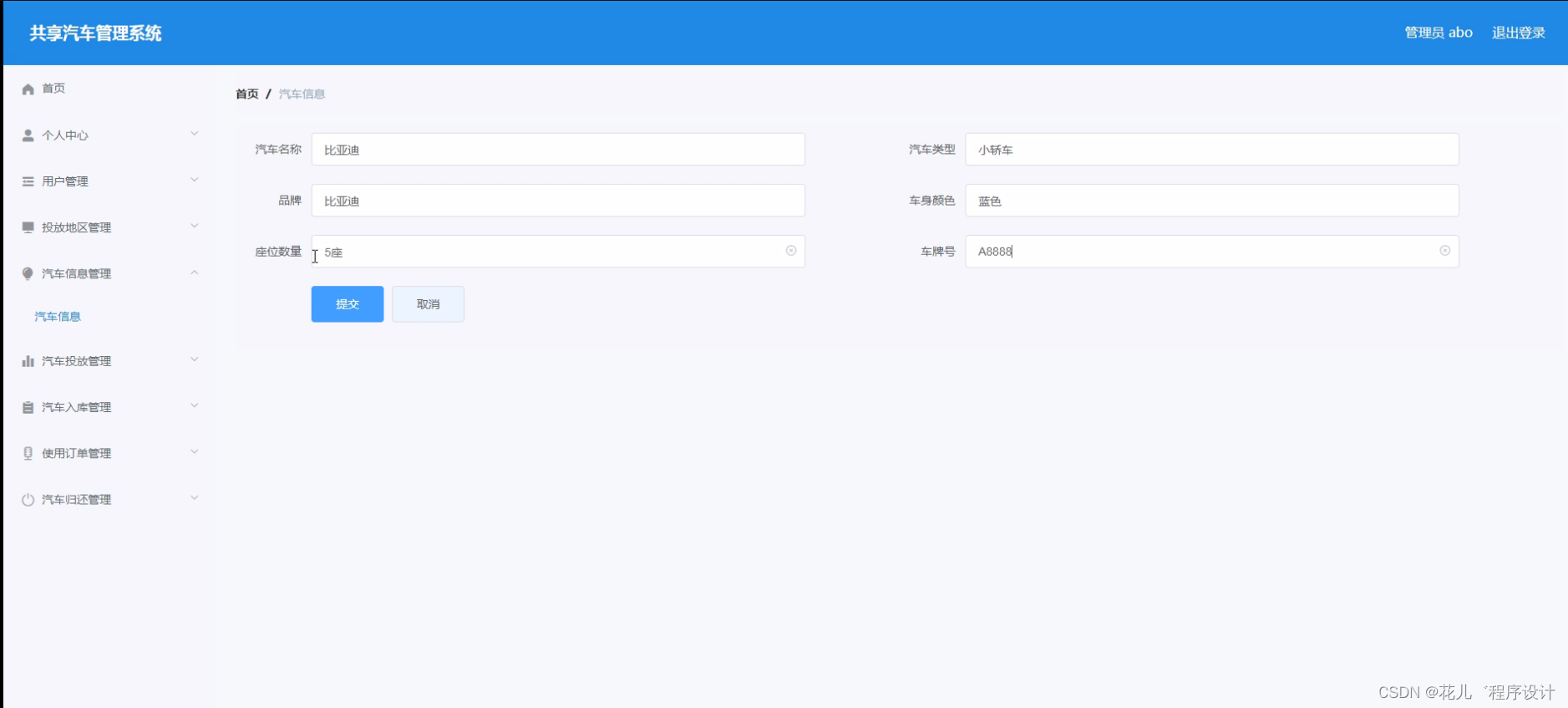Click the monitor icon beside 投放地区管理
The height and width of the screenshot is (708, 1568).
point(28,227)
